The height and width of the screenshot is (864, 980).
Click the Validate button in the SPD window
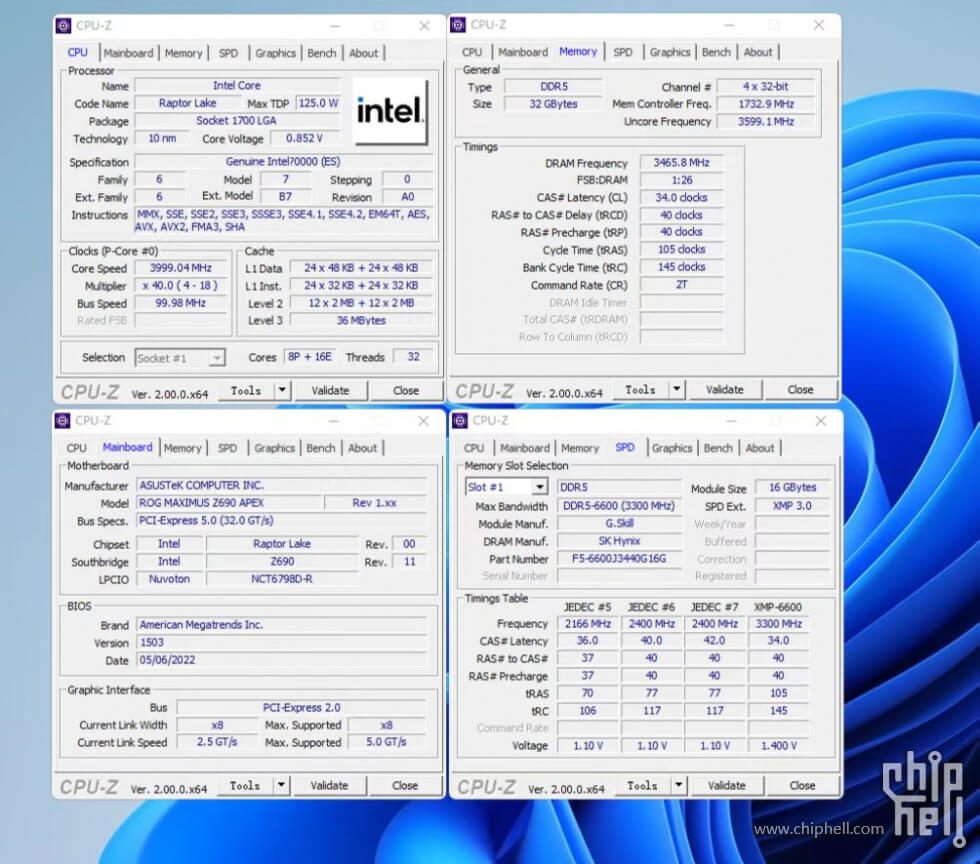coord(727,785)
